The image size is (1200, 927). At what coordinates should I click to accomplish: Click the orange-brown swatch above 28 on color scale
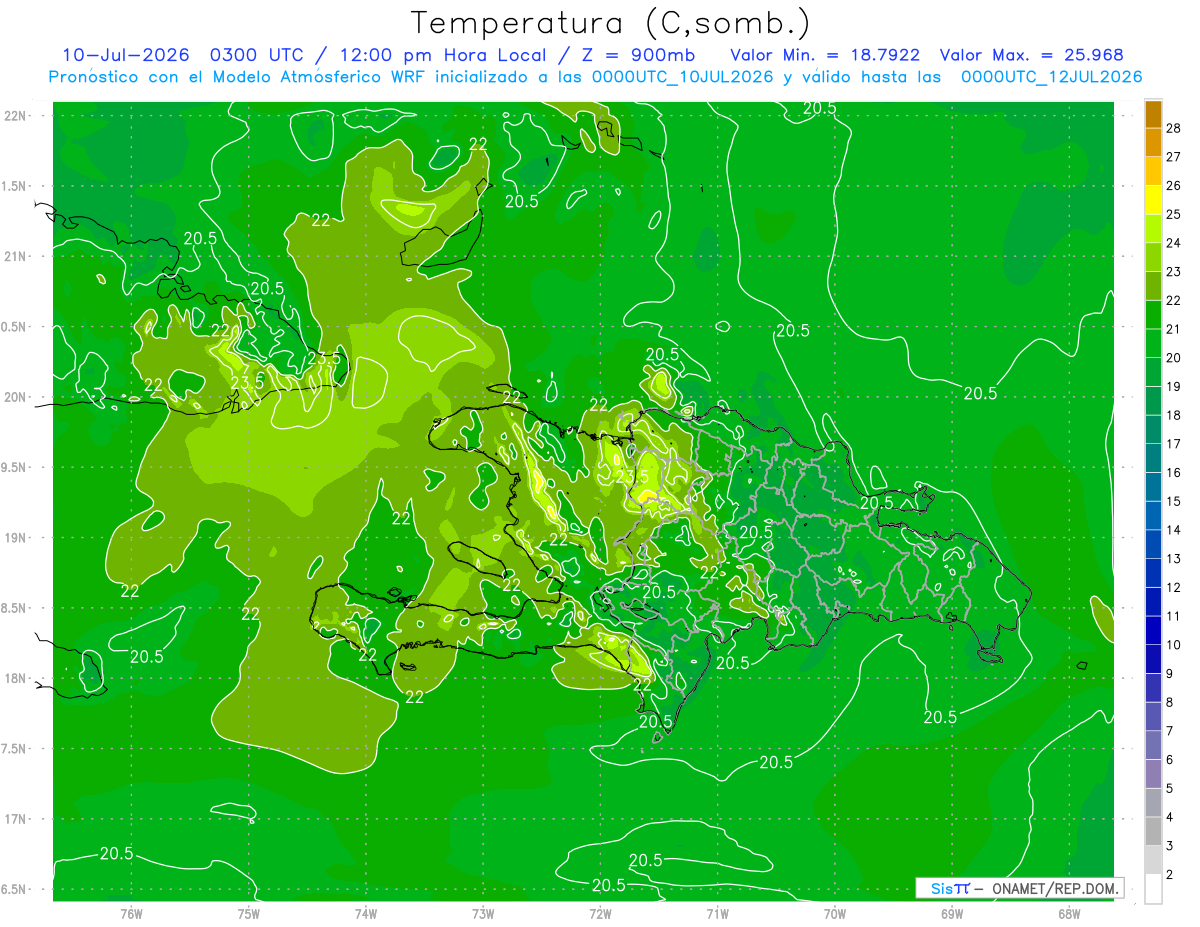(x=1153, y=114)
